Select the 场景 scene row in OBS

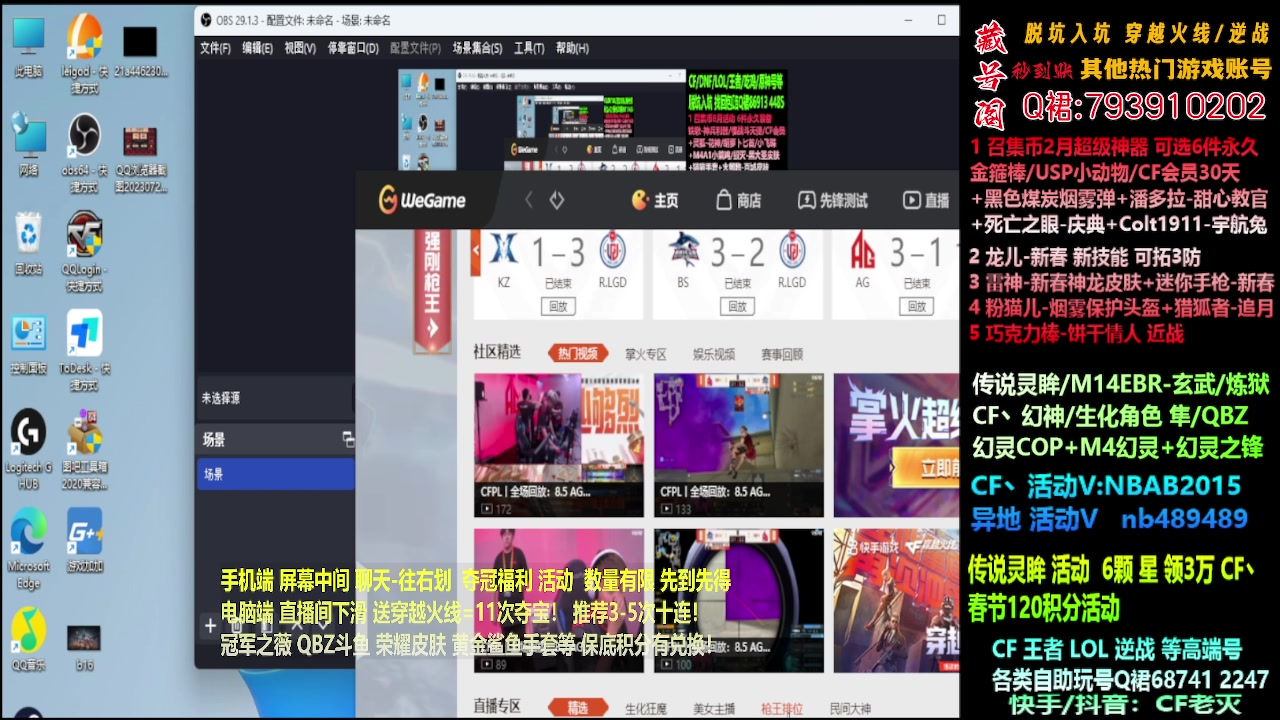coord(276,474)
